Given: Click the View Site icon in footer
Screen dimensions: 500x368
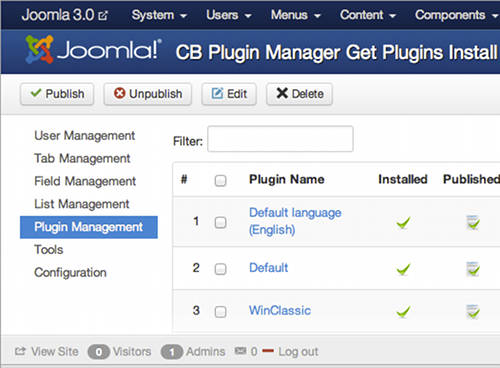Looking at the screenshot, I should pos(20,351).
